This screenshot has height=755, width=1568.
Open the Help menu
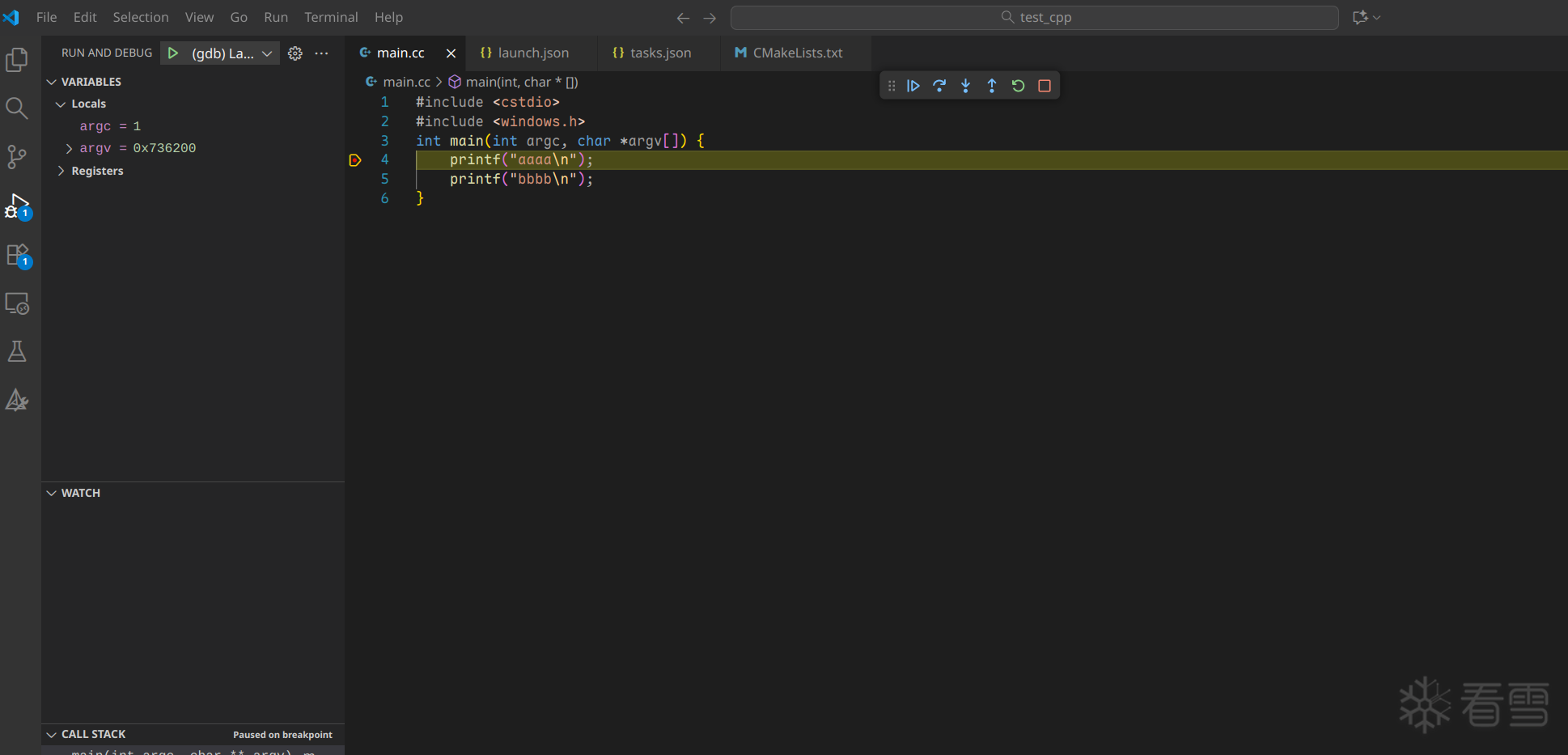point(388,17)
